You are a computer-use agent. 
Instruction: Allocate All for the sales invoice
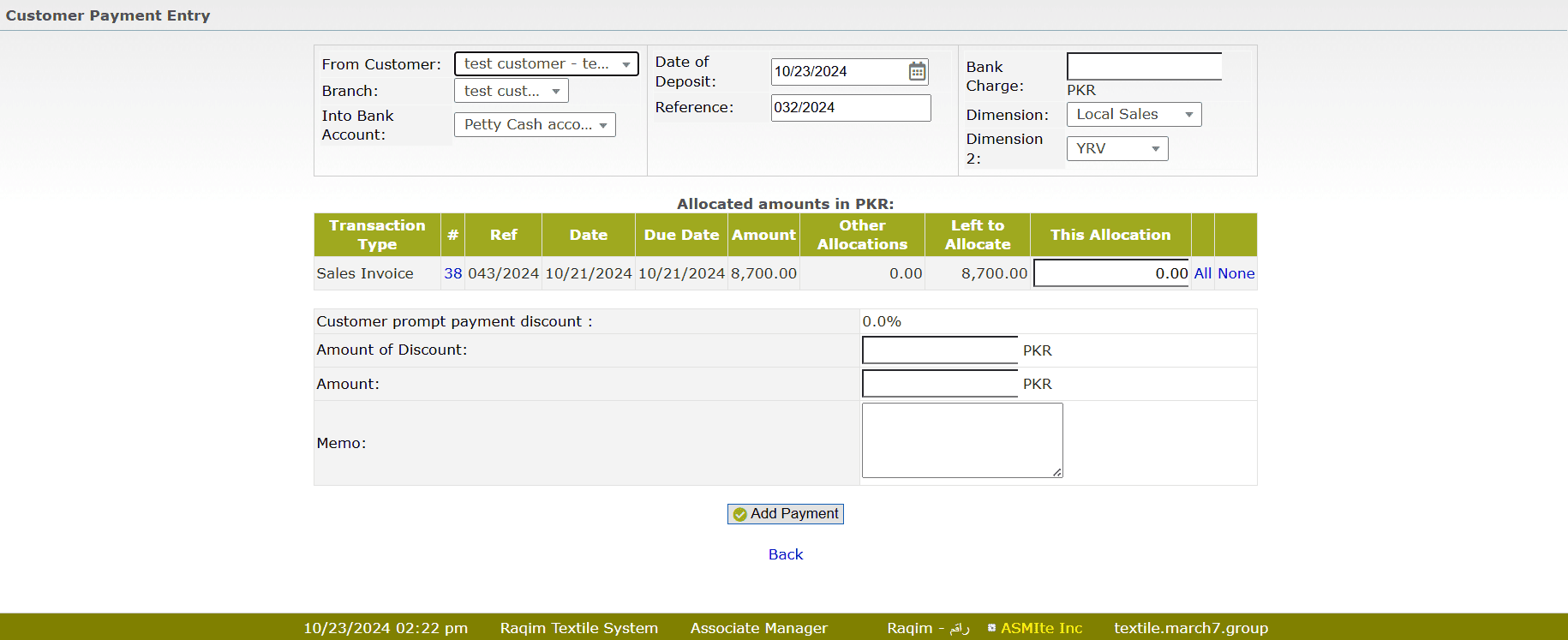[1202, 273]
